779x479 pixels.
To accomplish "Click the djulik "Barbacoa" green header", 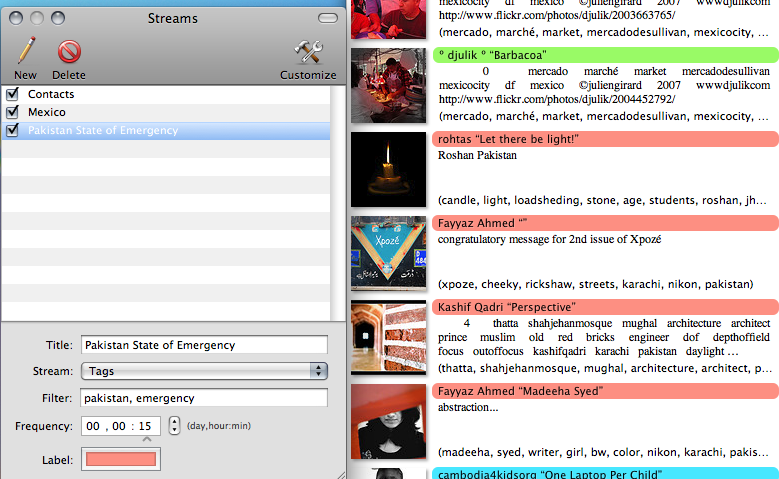I will click(x=606, y=55).
